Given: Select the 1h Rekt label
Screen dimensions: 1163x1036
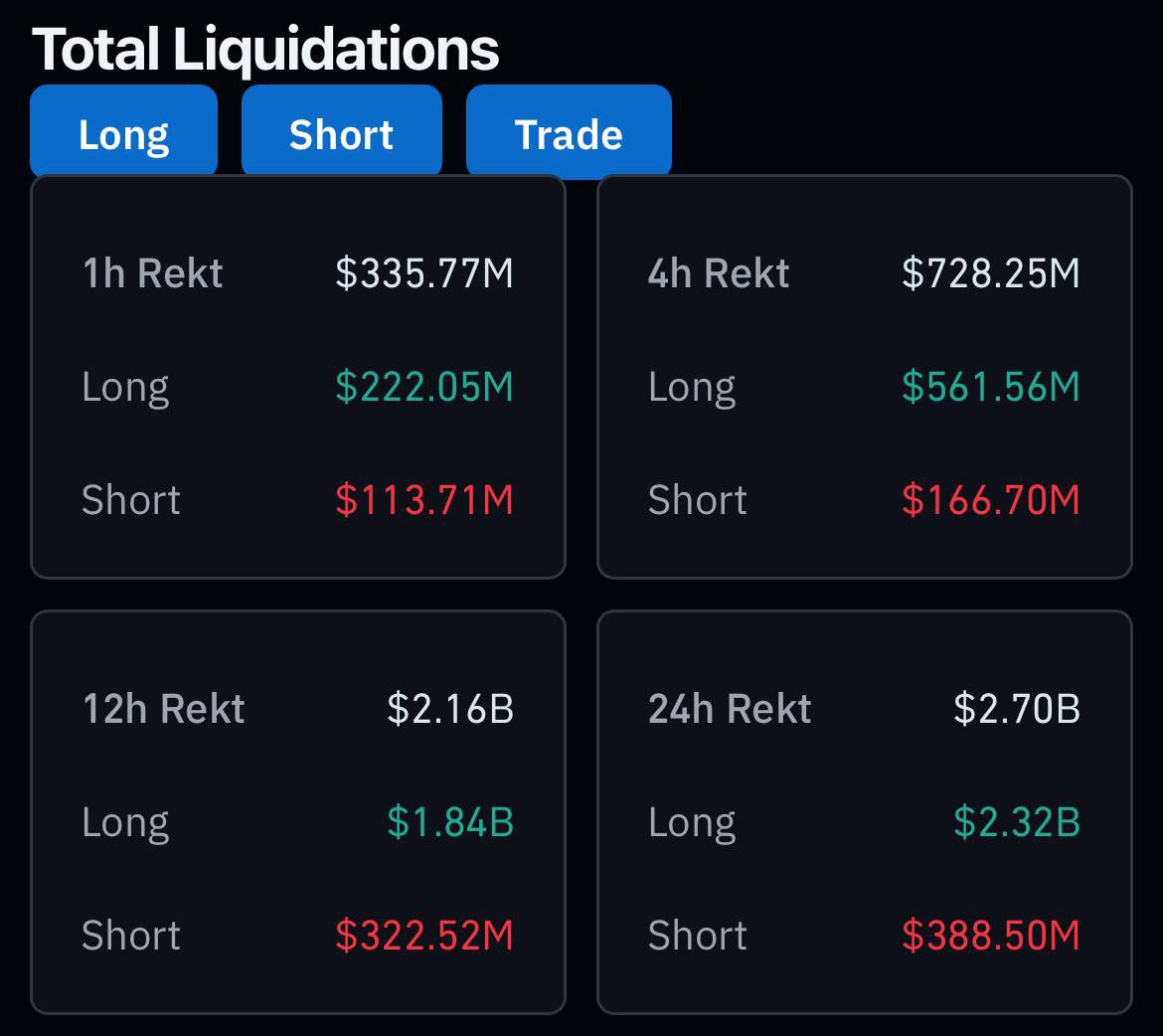Looking at the screenshot, I should [x=153, y=273].
